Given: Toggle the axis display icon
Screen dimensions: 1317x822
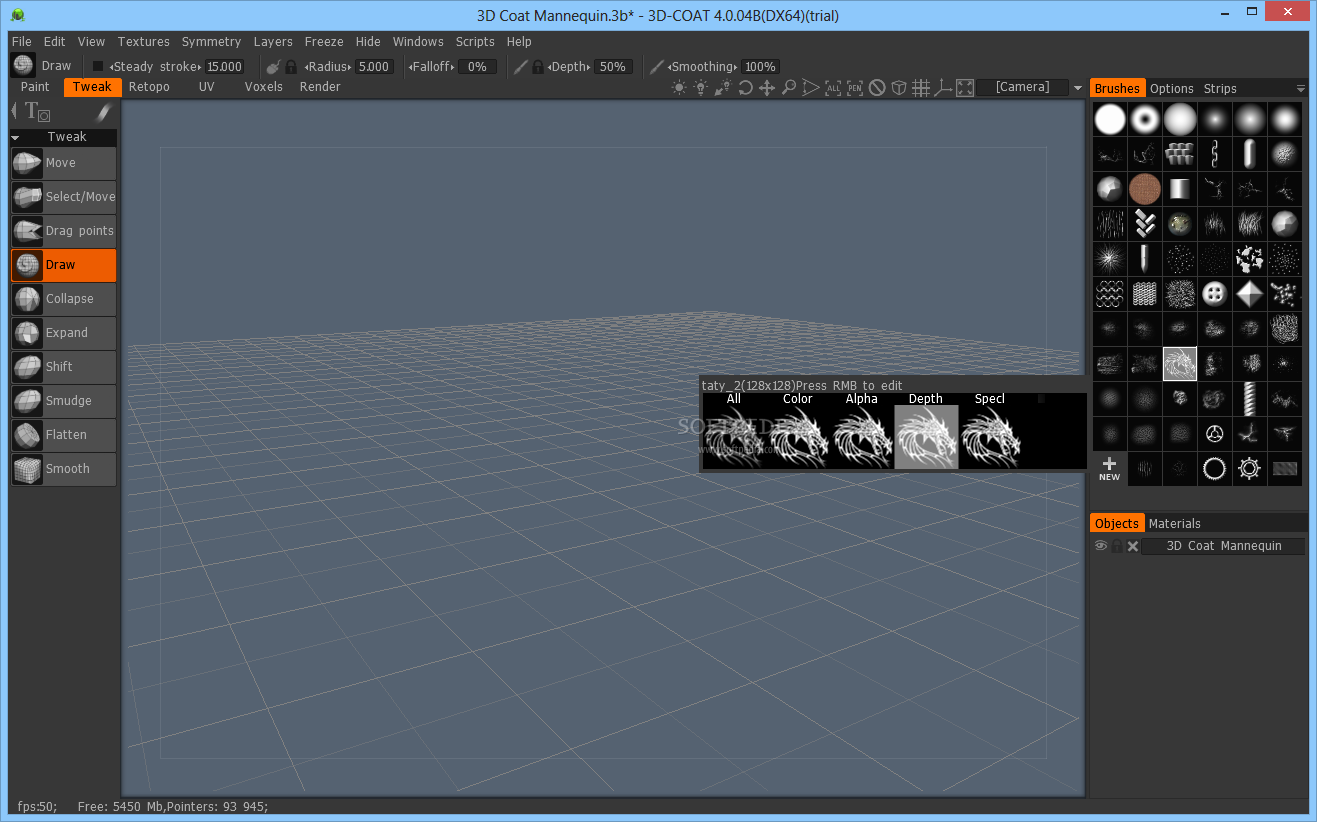Looking at the screenshot, I should 943,88.
